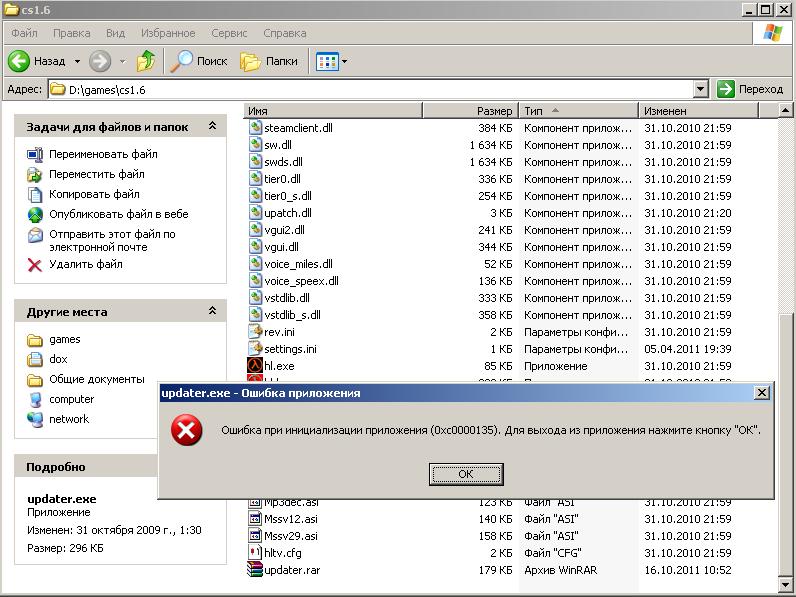Select the Mssv12.asi file icon
The height and width of the screenshot is (597, 796).
pos(255,518)
